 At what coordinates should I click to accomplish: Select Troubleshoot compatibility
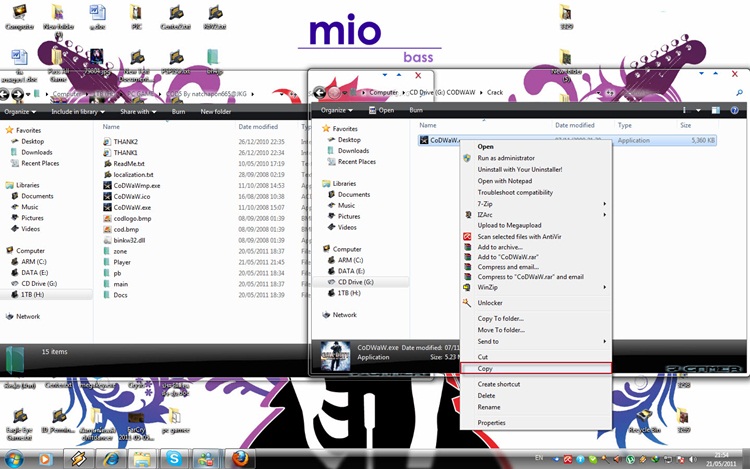[x=536, y=192]
